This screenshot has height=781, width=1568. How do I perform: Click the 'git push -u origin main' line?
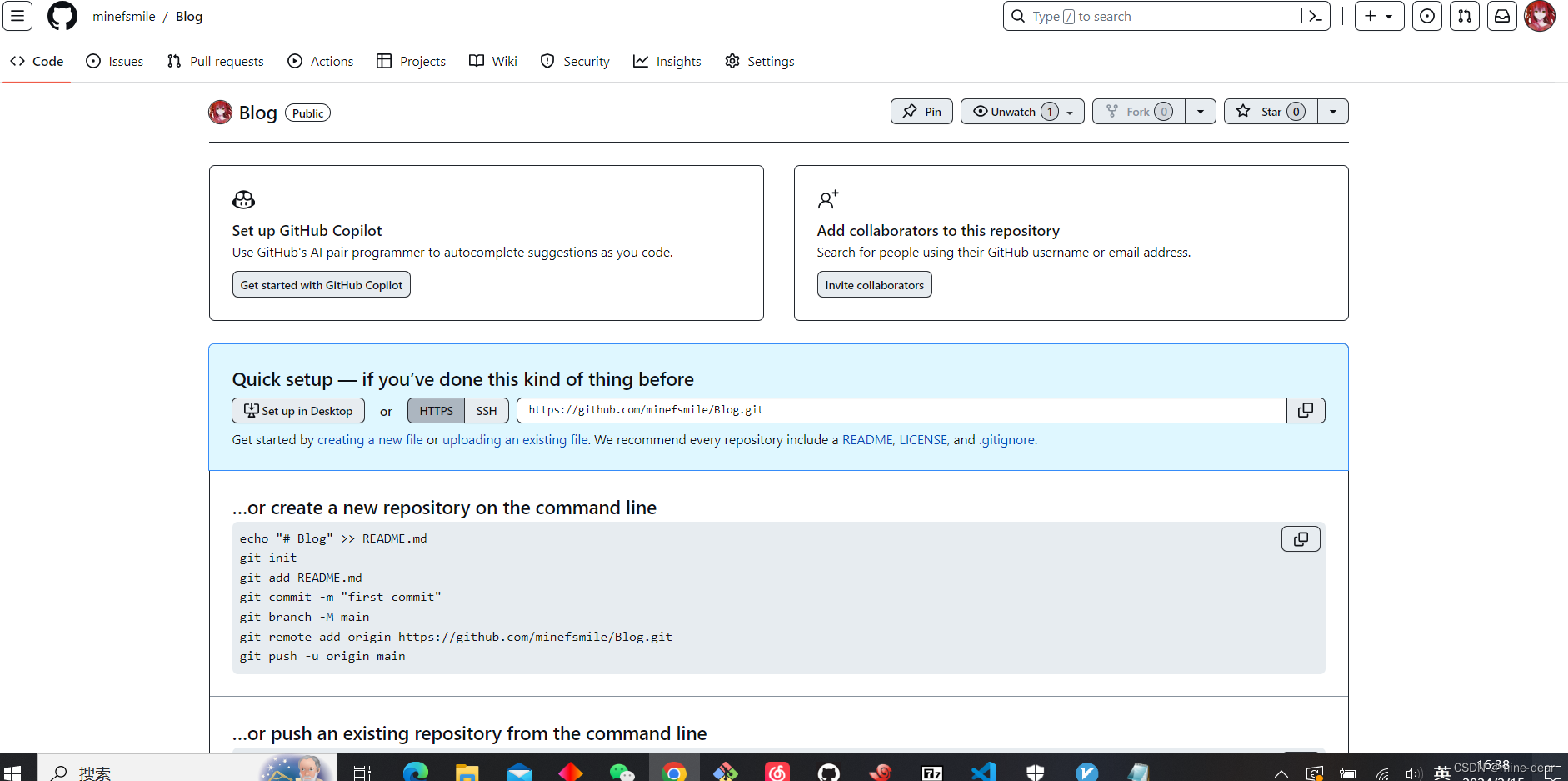pos(322,656)
